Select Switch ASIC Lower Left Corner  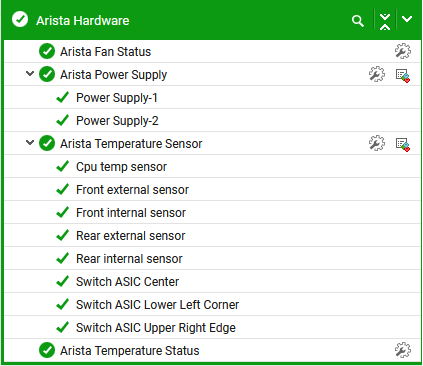tap(213, 305)
